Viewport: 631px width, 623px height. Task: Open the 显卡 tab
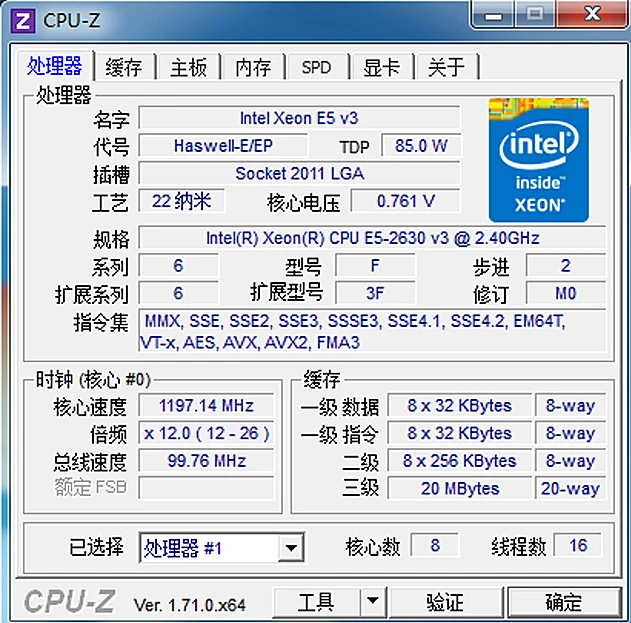[381, 66]
